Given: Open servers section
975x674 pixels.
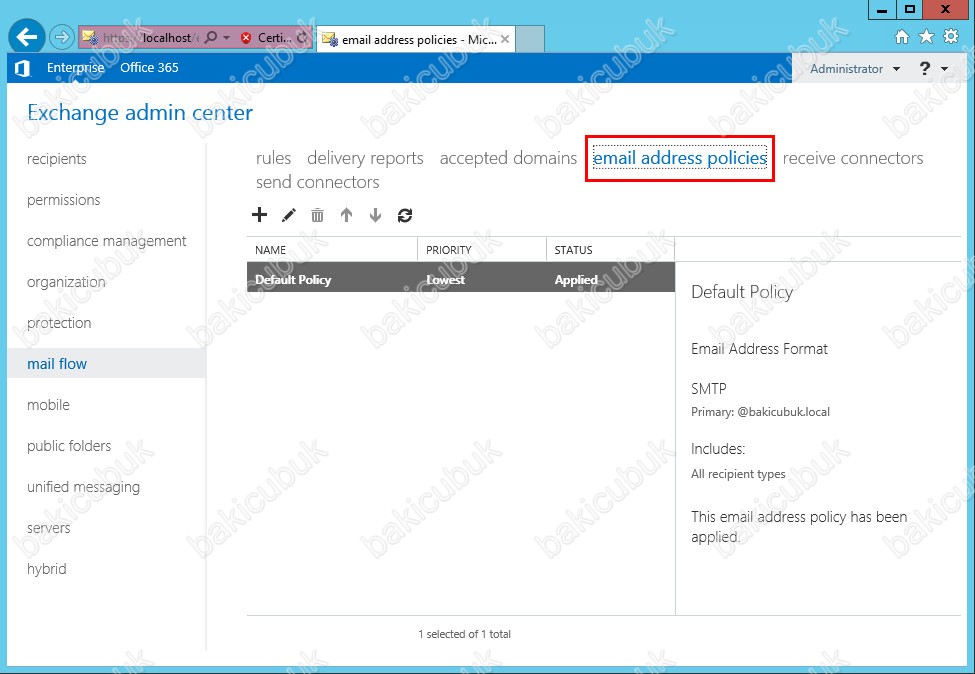Looking at the screenshot, I should point(49,528).
